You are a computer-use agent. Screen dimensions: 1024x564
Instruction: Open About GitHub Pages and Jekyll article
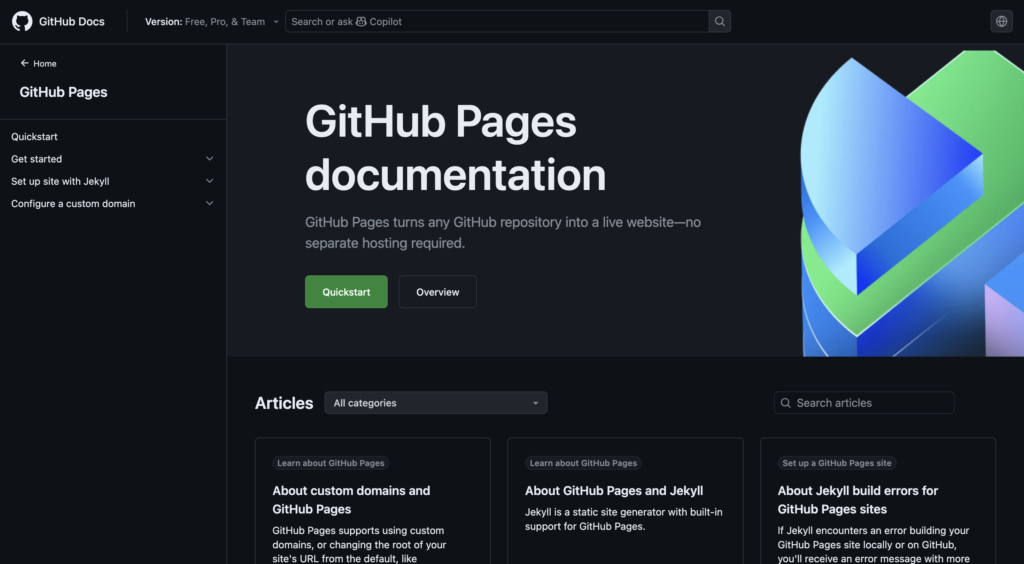coord(614,490)
